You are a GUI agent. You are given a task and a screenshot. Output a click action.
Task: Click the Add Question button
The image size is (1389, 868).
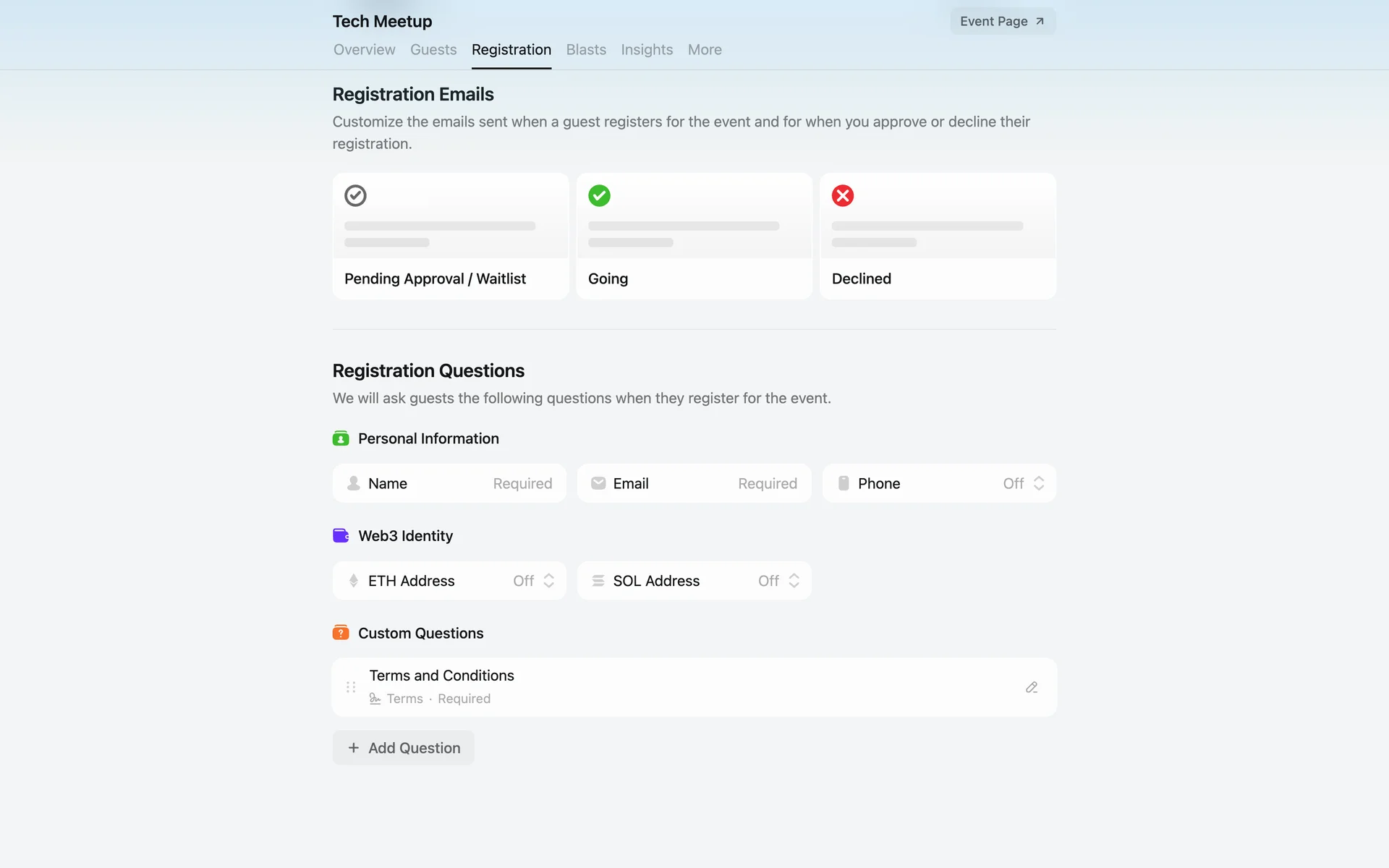point(404,748)
